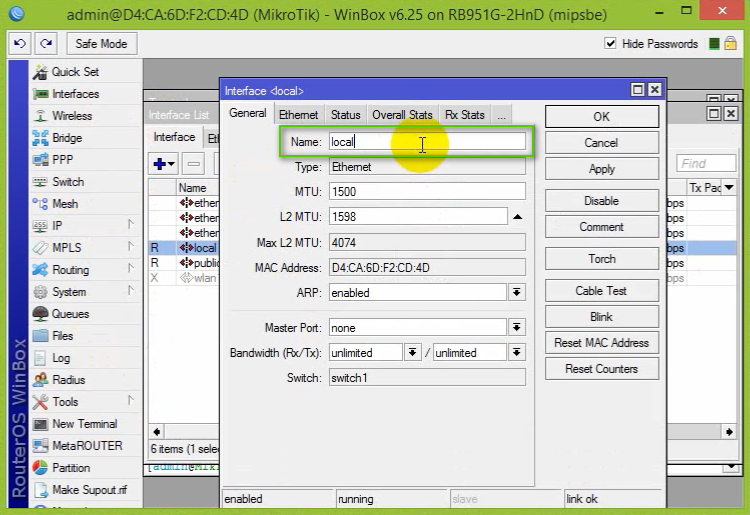
Task: Click the Torch button
Action: [602, 259]
